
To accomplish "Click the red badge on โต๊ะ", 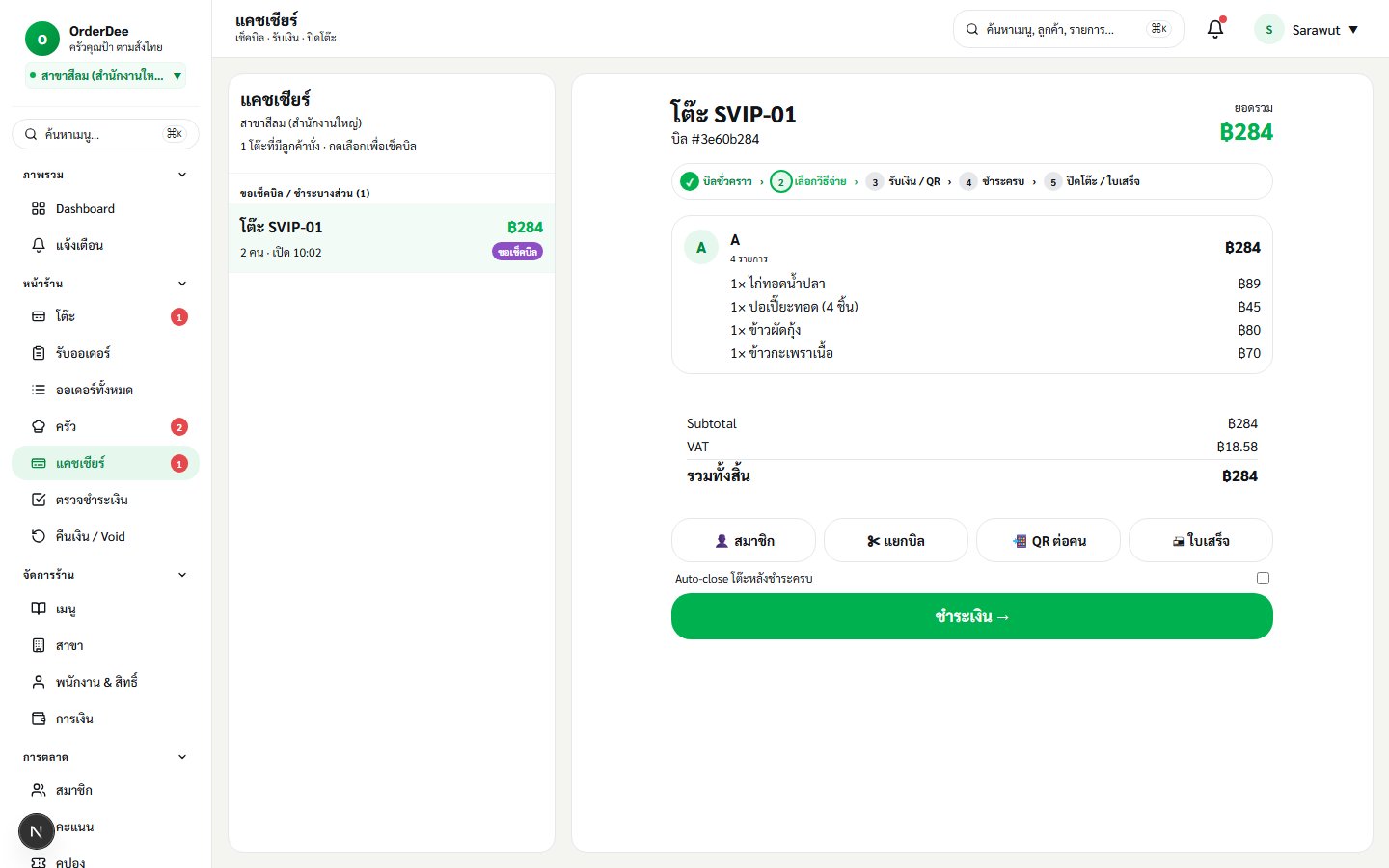I will pos(178,316).
